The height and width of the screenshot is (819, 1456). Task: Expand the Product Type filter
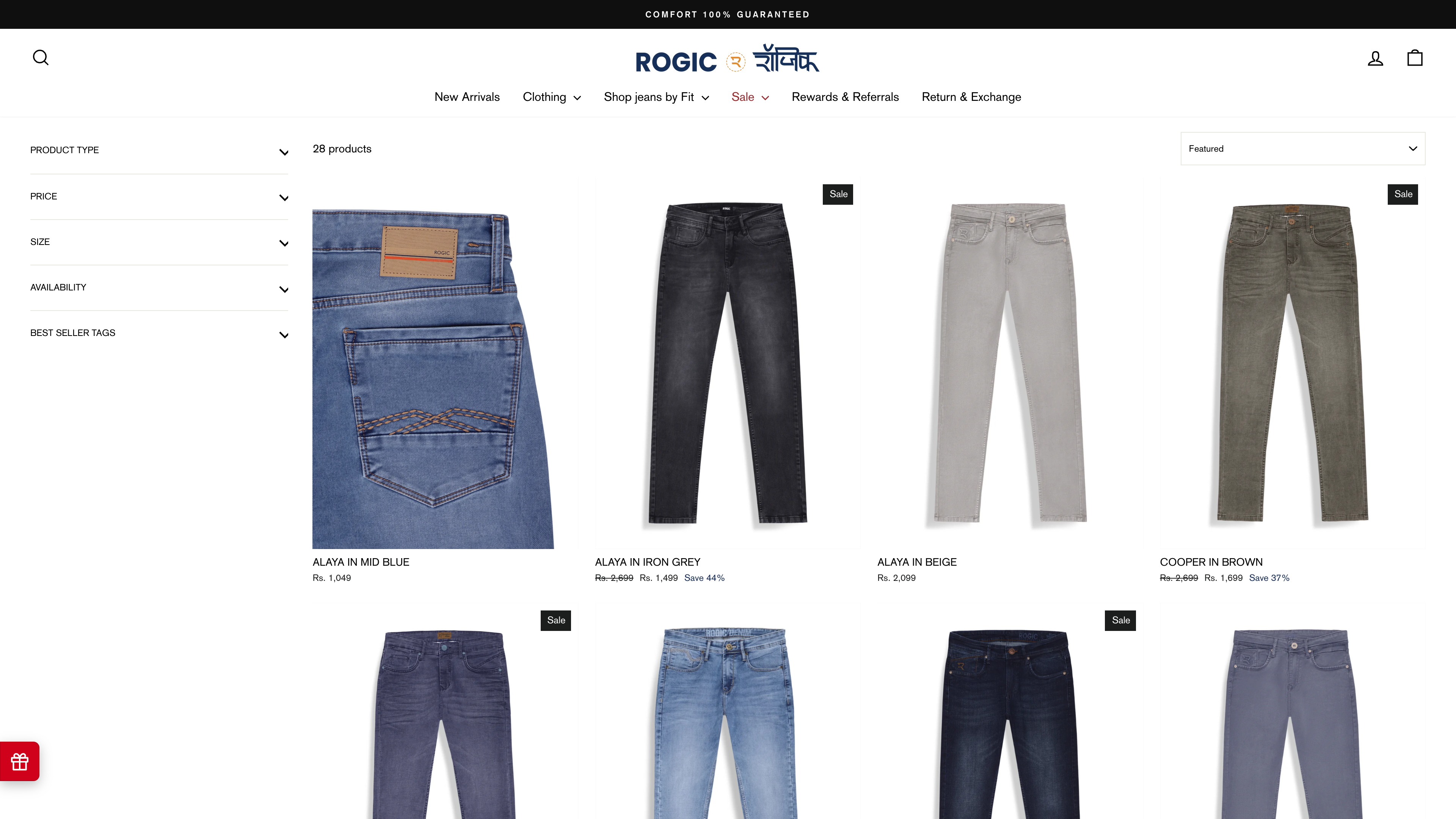(159, 151)
